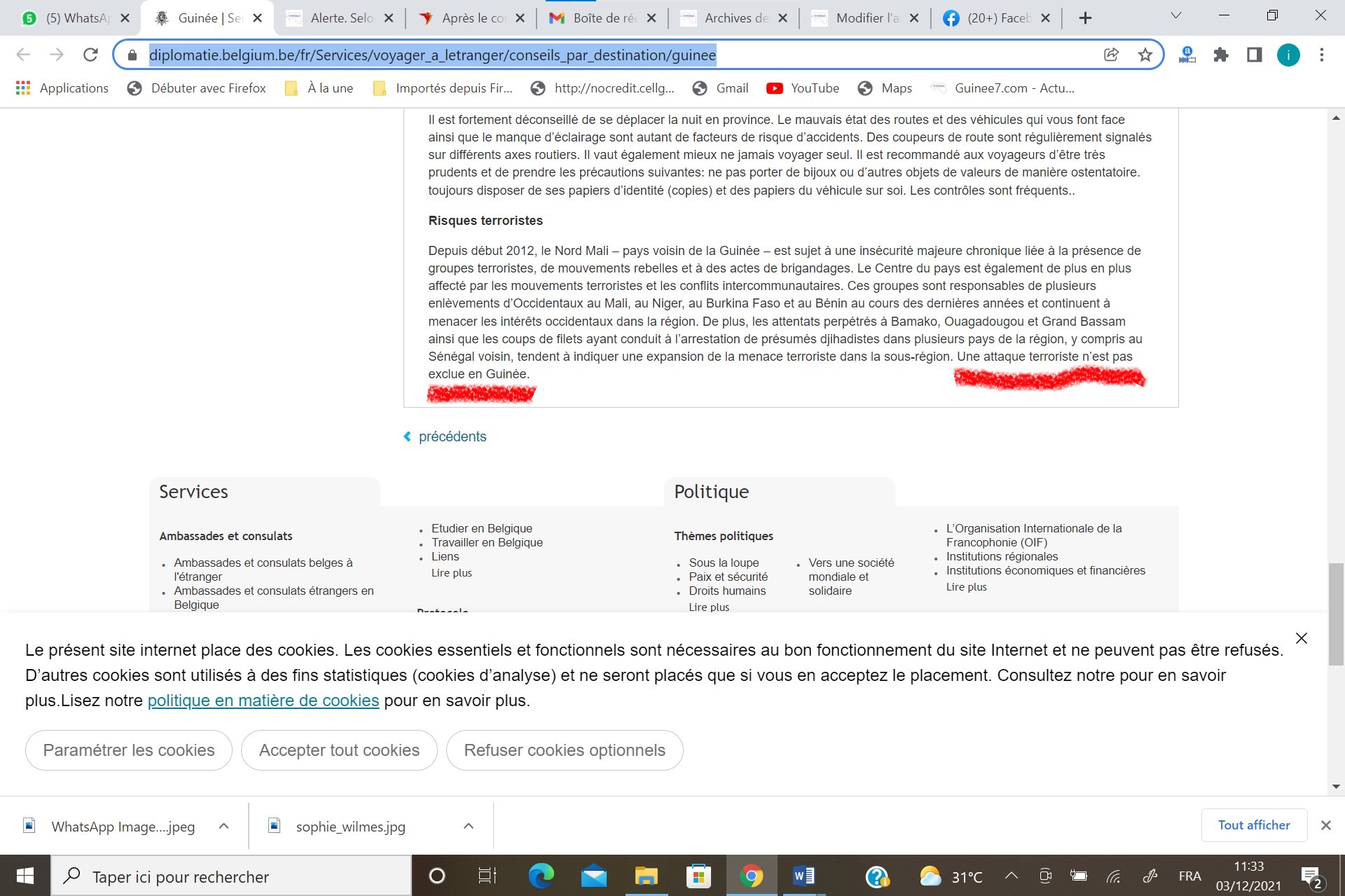
Task: Expand options for WhatsApp Image download
Action: point(223,826)
